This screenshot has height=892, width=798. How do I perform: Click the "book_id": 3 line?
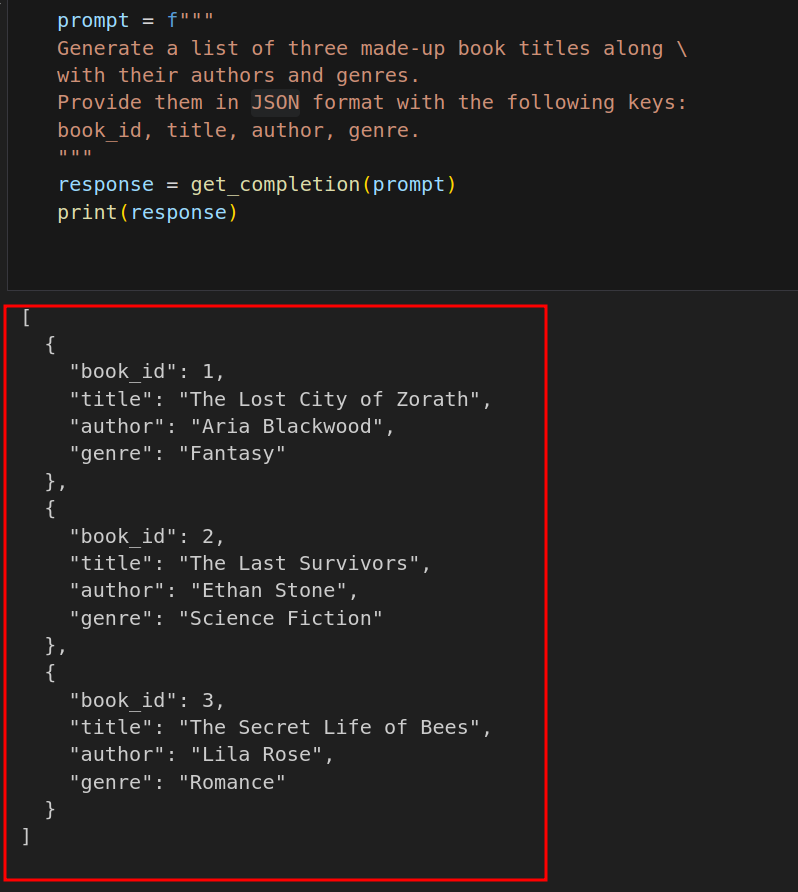[x=147, y=700]
